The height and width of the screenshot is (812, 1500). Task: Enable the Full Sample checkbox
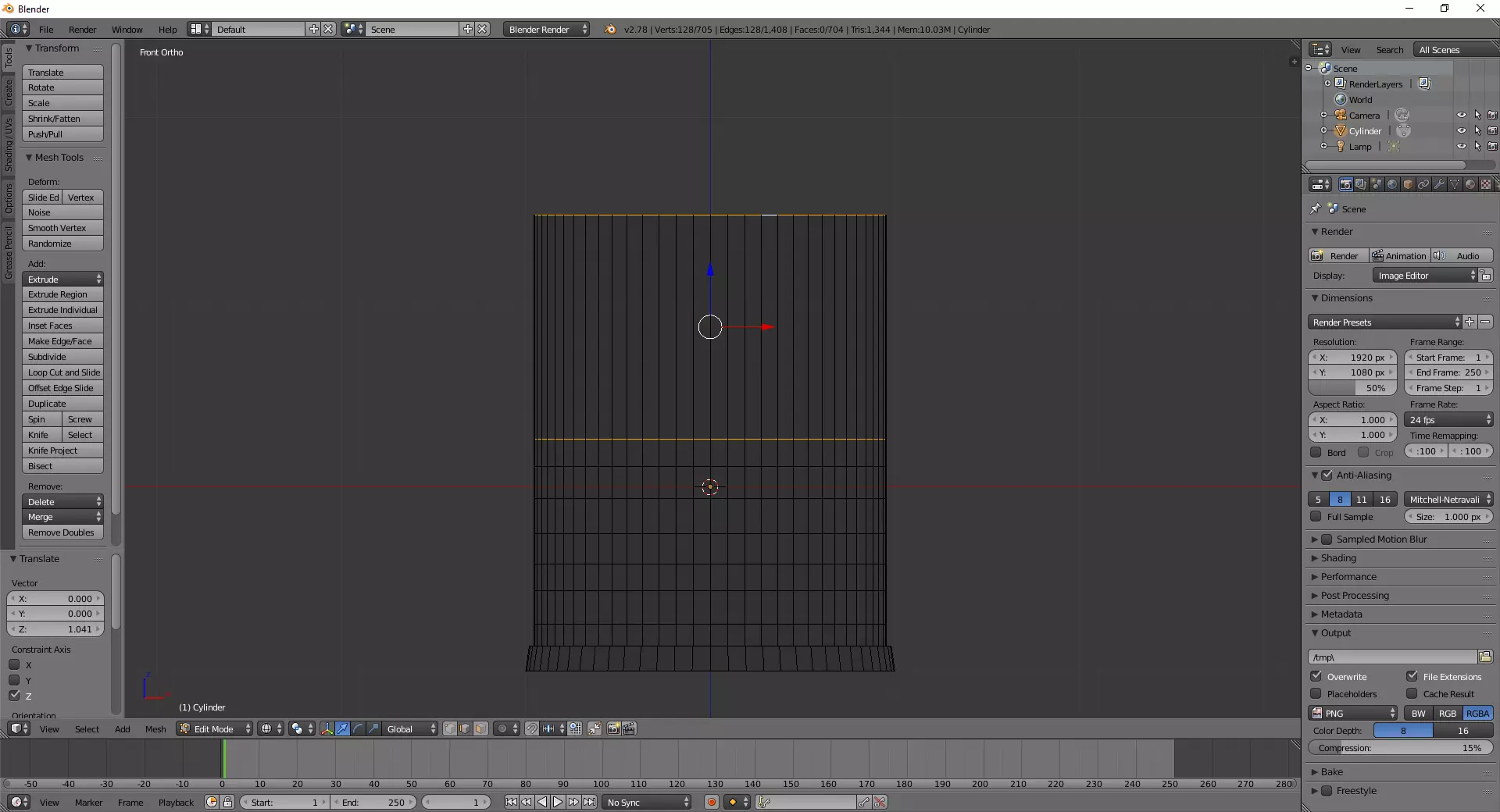coord(1316,517)
